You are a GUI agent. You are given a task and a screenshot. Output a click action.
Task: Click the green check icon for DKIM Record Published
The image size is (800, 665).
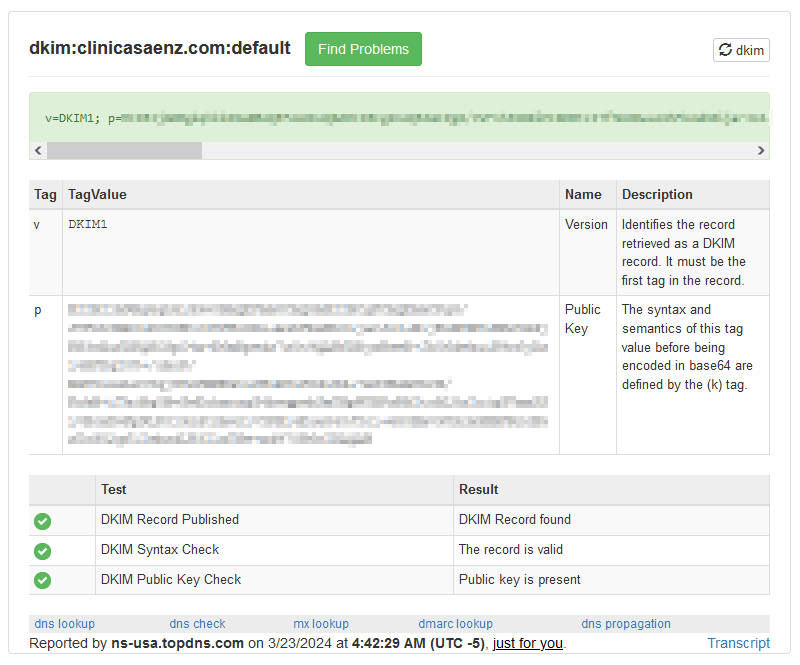click(42, 521)
